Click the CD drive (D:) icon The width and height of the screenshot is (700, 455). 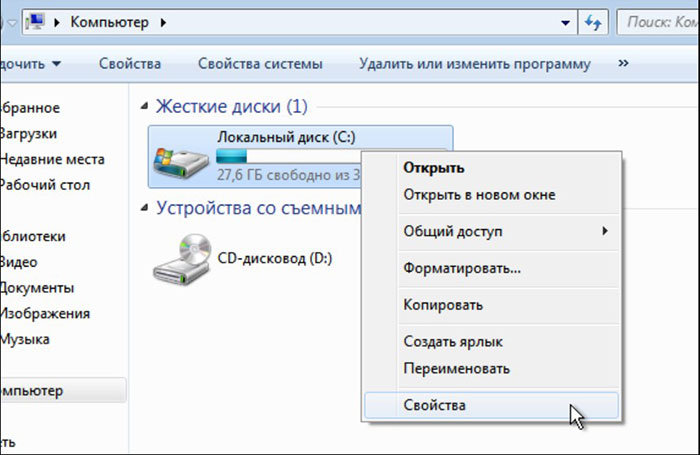pos(182,259)
